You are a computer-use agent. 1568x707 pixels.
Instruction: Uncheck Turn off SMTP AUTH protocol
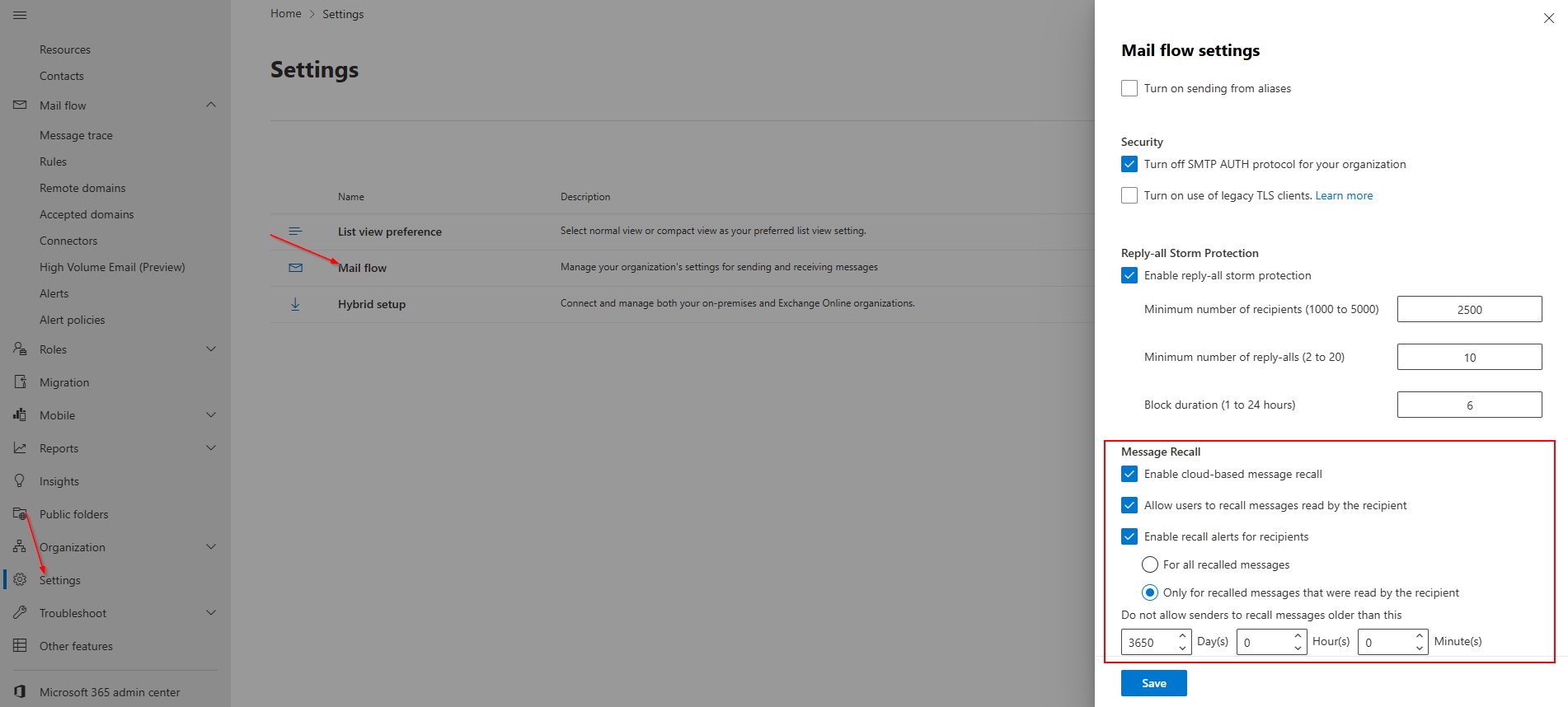pyautogui.click(x=1129, y=164)
